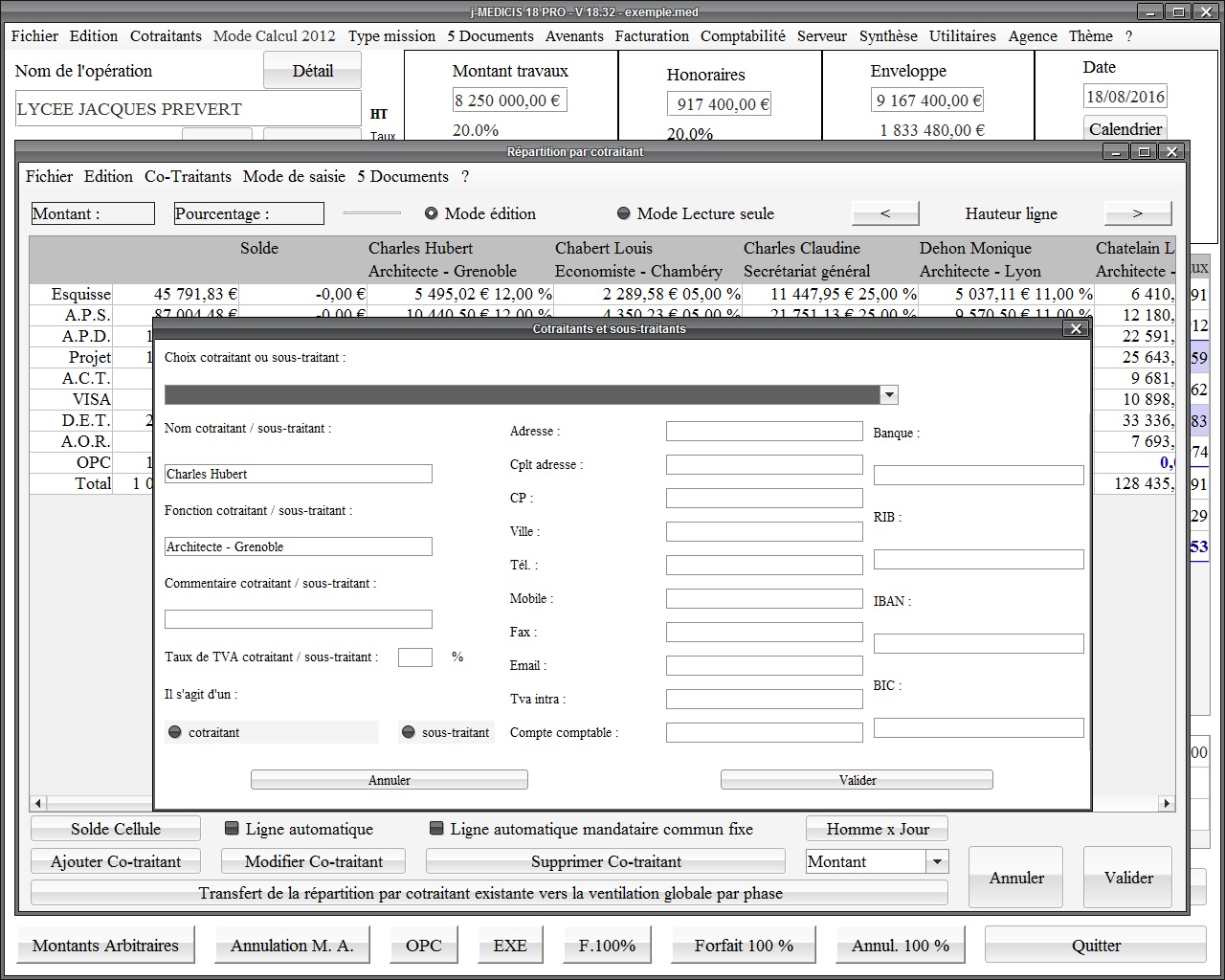Image resolution: width=1225 pixels, height=980 pixels.
Task: Click the horizontal scrollbar left arrow
Action: [38, 803]
